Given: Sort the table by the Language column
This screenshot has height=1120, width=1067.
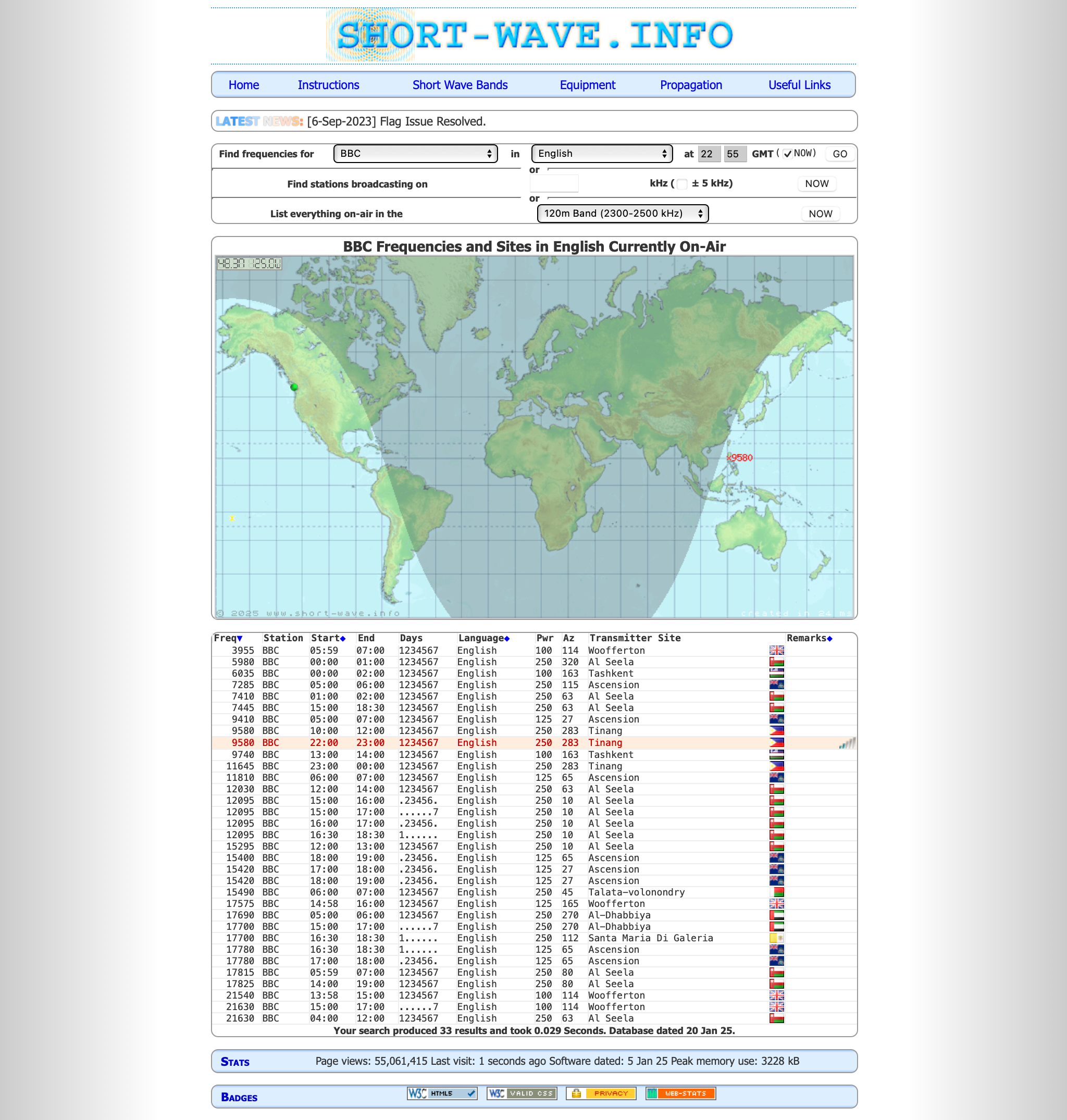Looking at the screenshot, I should pos(481,638).
